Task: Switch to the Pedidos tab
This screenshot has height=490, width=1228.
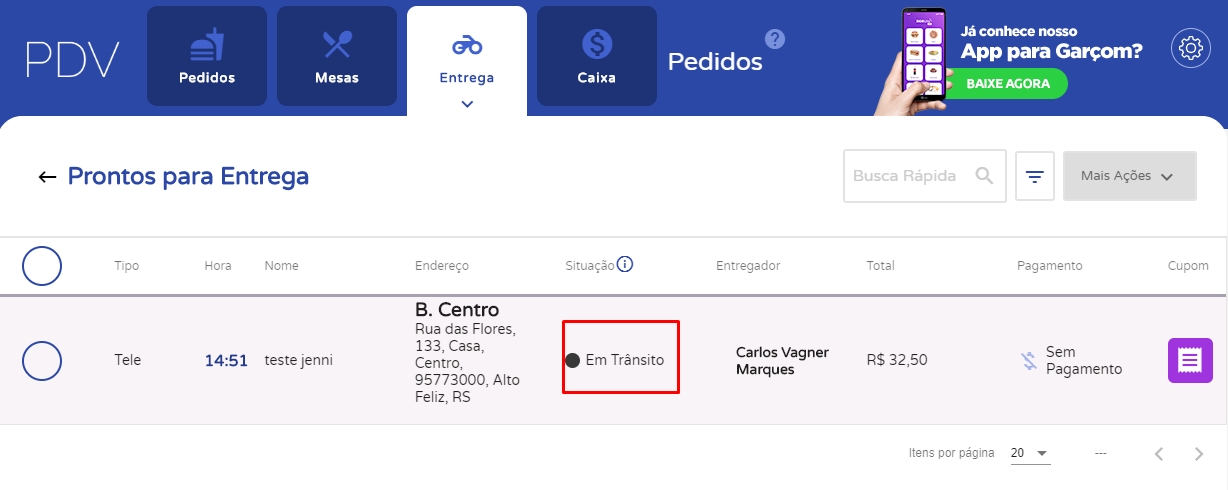Action: point(207,56)
